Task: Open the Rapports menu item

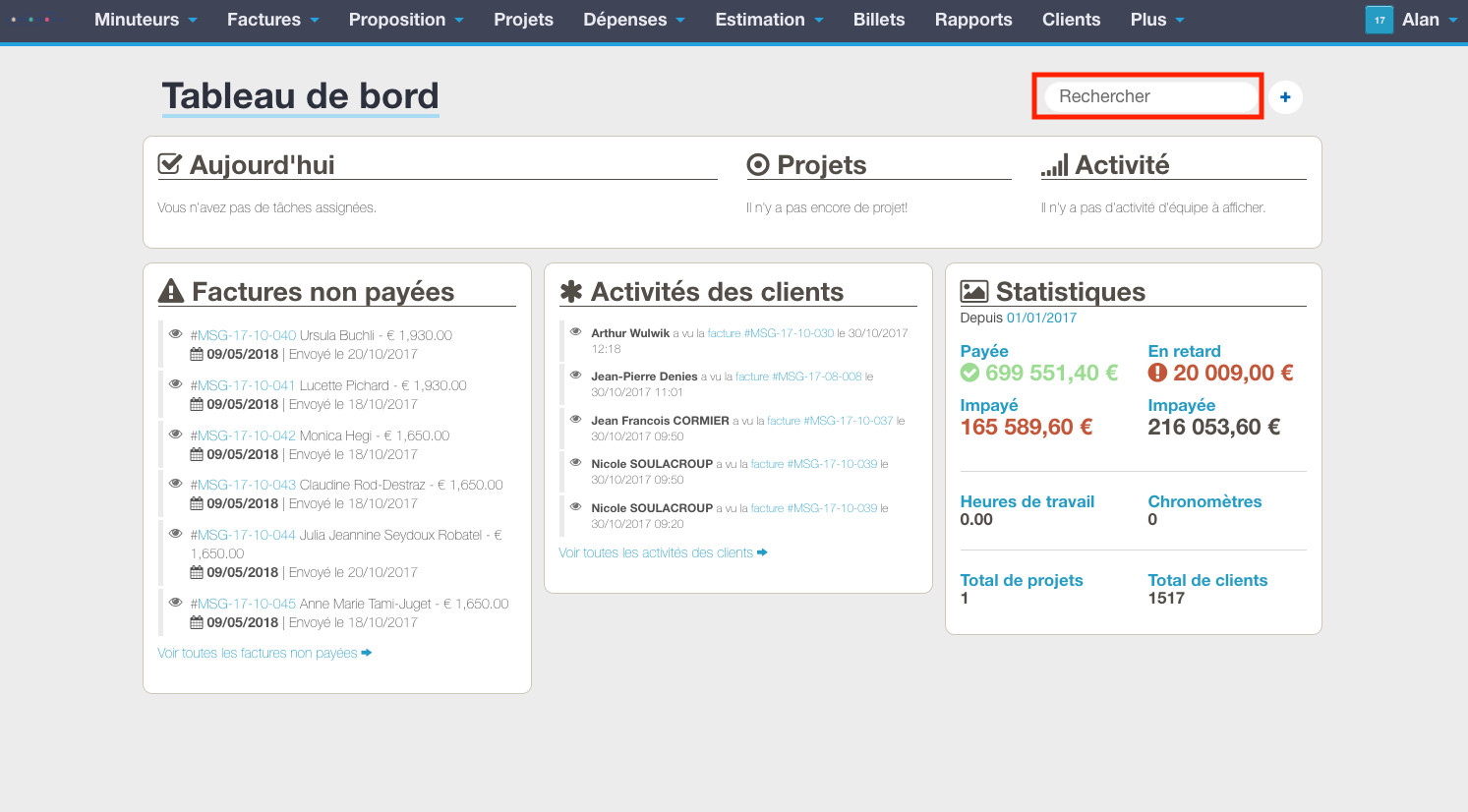Action: [x=973, y=20]
